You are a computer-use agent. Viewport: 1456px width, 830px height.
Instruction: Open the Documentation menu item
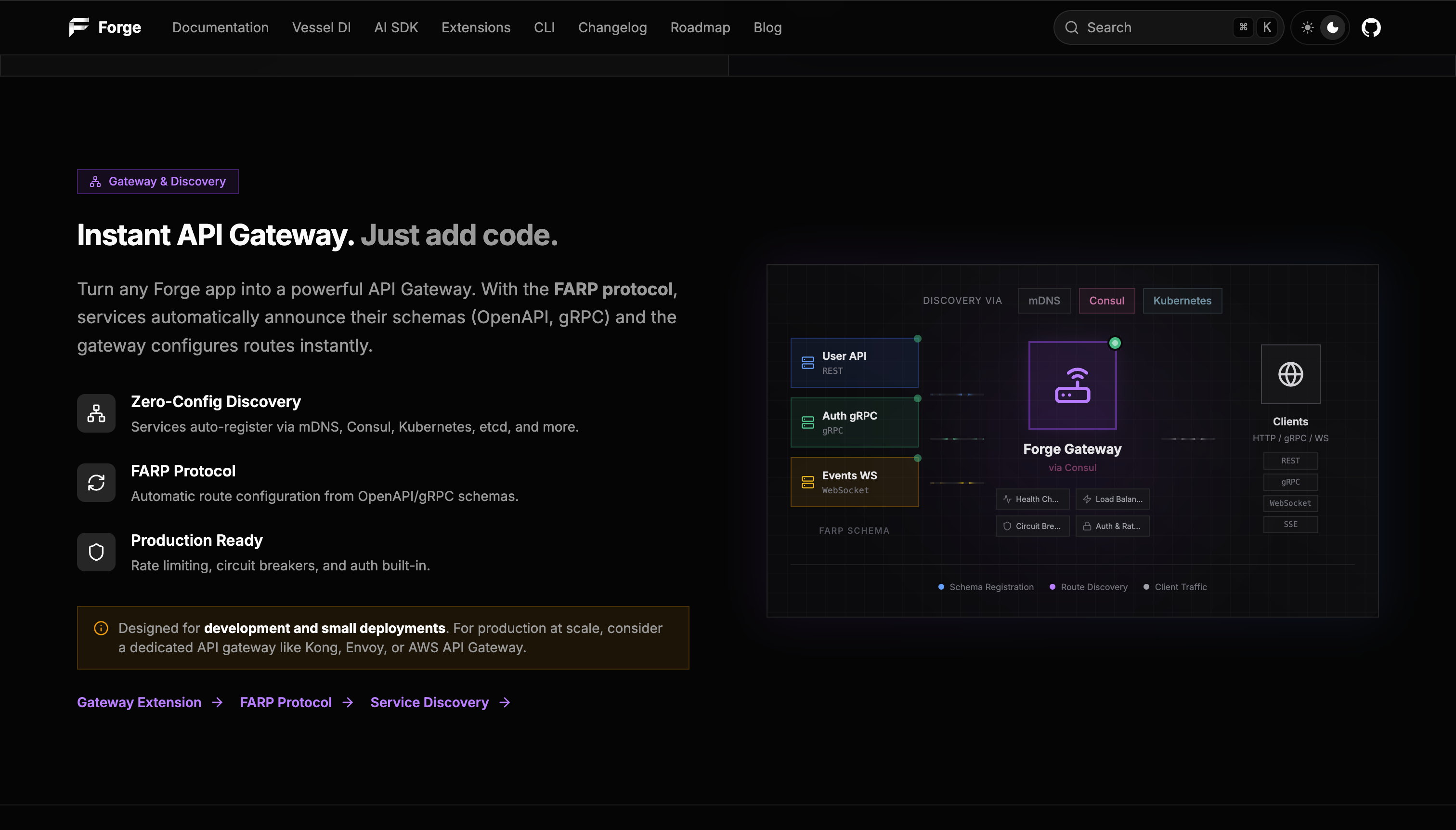click(x=221, y=27)
